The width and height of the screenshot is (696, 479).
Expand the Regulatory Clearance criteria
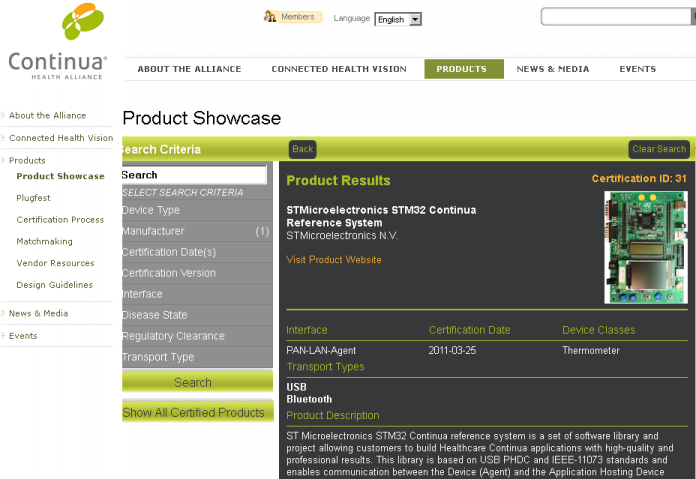point(197,336)
